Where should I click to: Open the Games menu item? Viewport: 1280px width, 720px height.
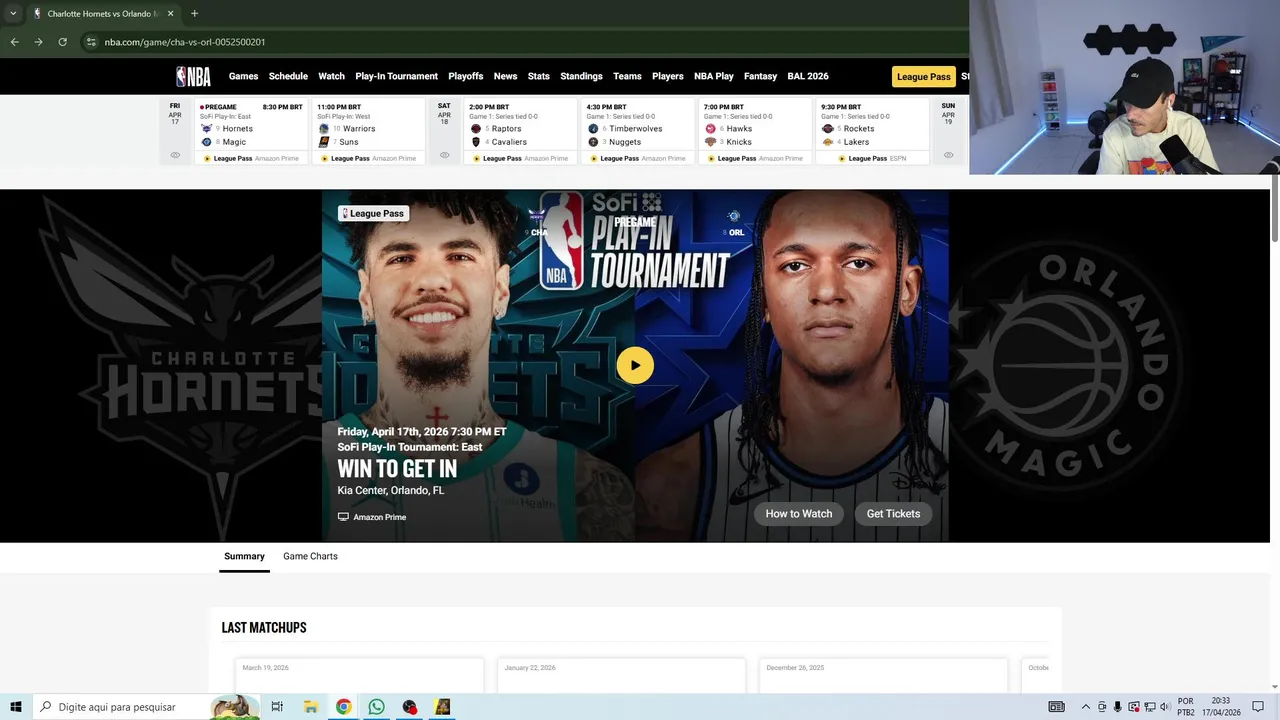coord(243,76)
